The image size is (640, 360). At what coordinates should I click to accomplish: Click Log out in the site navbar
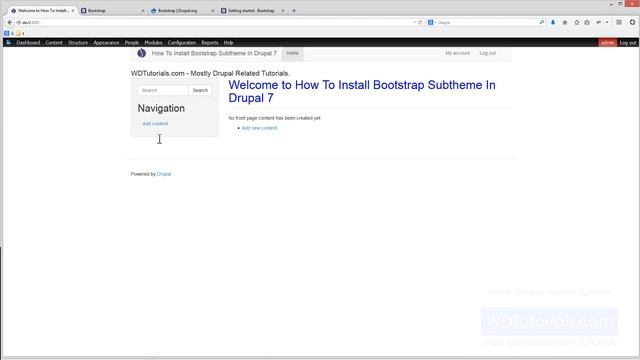pyautogui.click(x=487, y=53)
